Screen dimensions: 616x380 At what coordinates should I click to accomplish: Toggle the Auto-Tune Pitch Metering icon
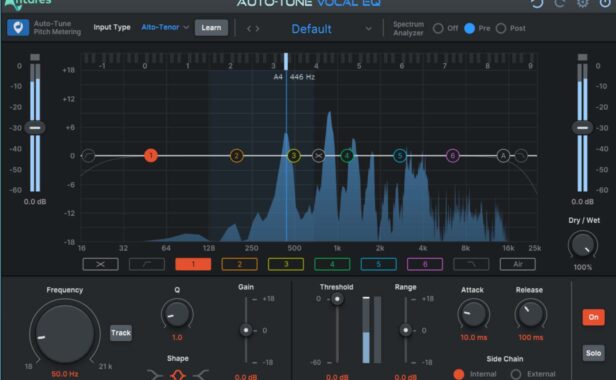click(18, 28)
